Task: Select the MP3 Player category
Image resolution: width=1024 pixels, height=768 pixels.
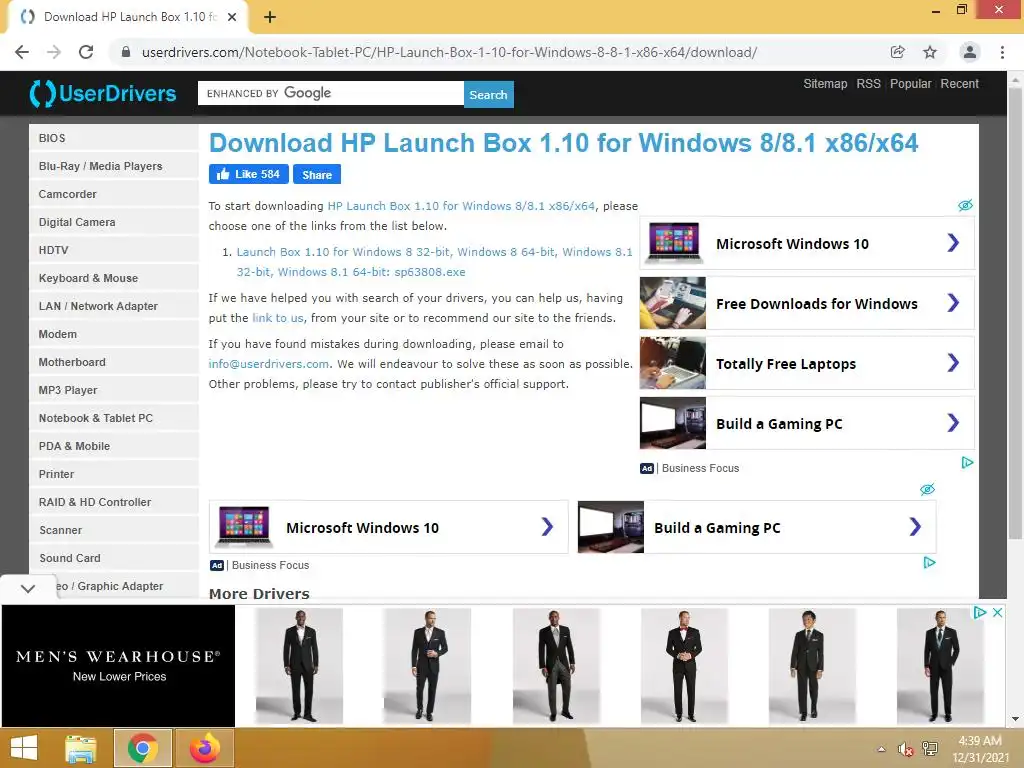Action: coord(114,391)
